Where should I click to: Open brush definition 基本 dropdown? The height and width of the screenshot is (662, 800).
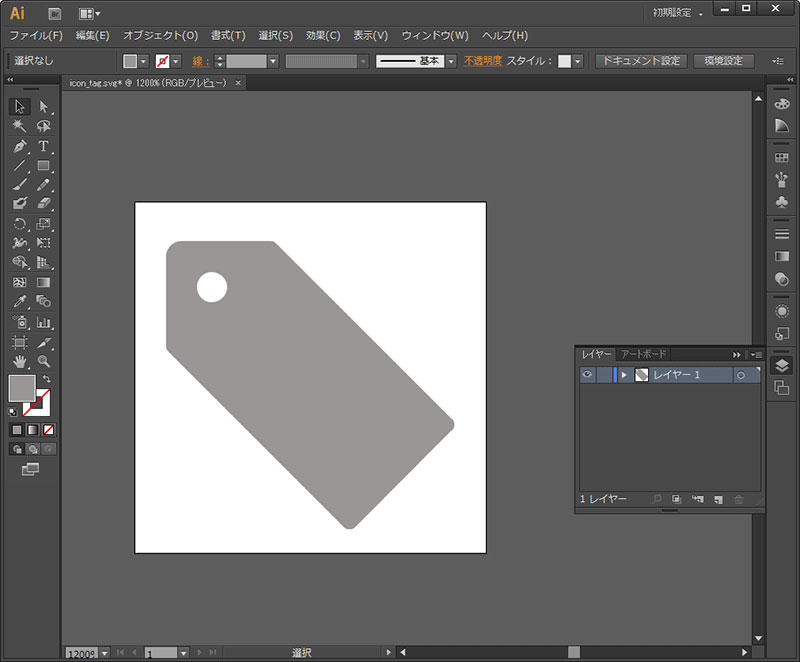(451, 61)
